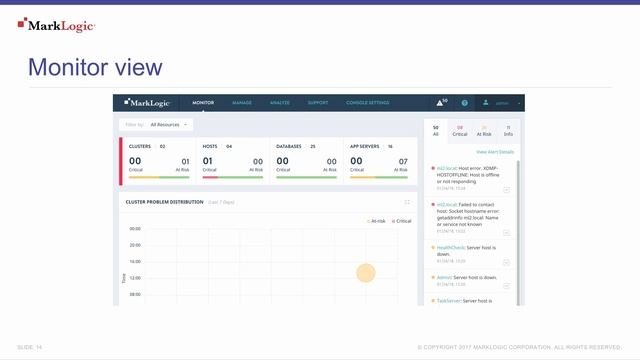Click the yellow at-risk bubble on chart
This screenshot has height=360, width=640.
click(x=366, y=273)
